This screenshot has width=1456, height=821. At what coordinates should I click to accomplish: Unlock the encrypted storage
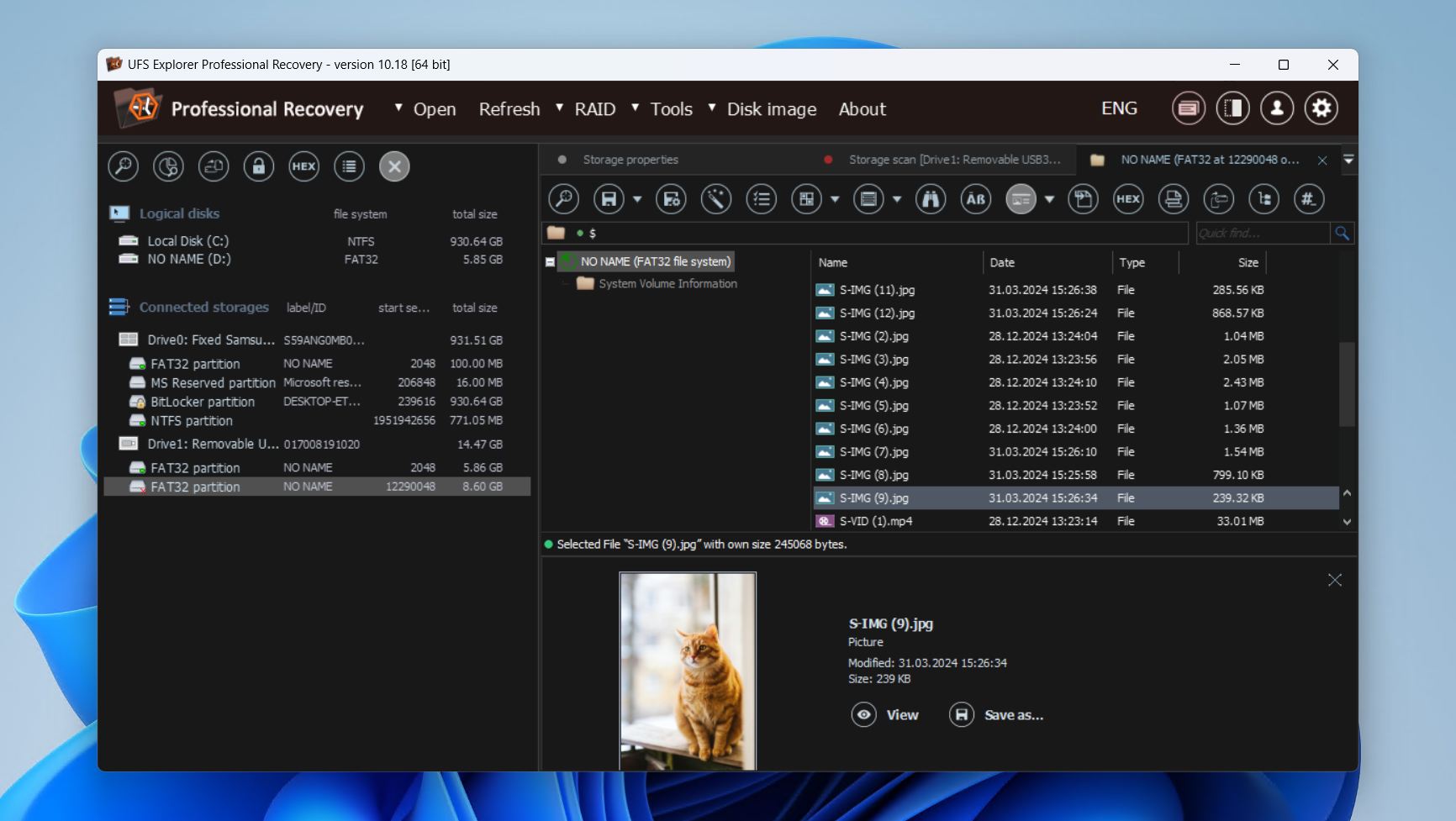[258, 166]
